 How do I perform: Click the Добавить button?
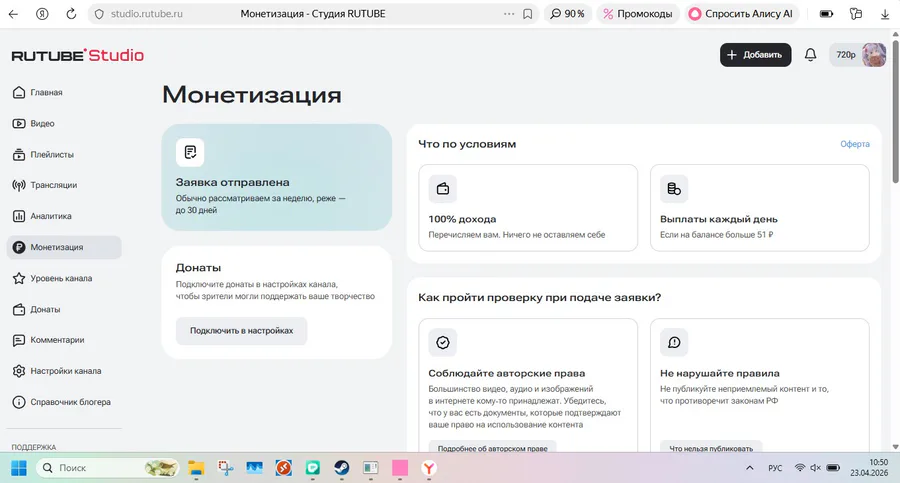(x=755, y=55)
